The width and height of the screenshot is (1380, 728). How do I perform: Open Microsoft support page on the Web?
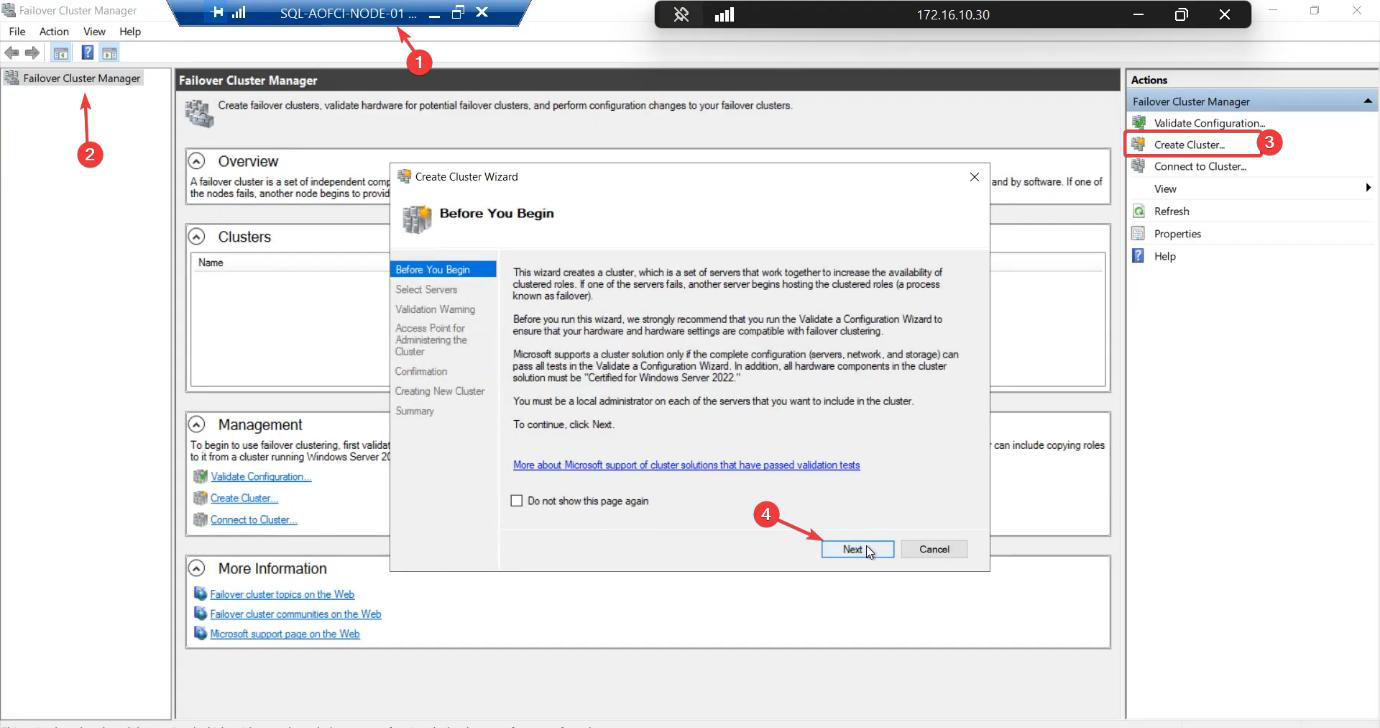(285, 634)
